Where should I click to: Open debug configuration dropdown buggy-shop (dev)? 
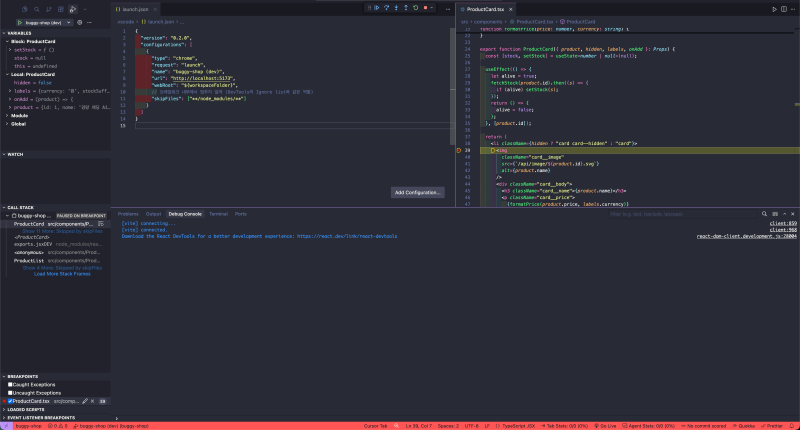click(47, 22)
